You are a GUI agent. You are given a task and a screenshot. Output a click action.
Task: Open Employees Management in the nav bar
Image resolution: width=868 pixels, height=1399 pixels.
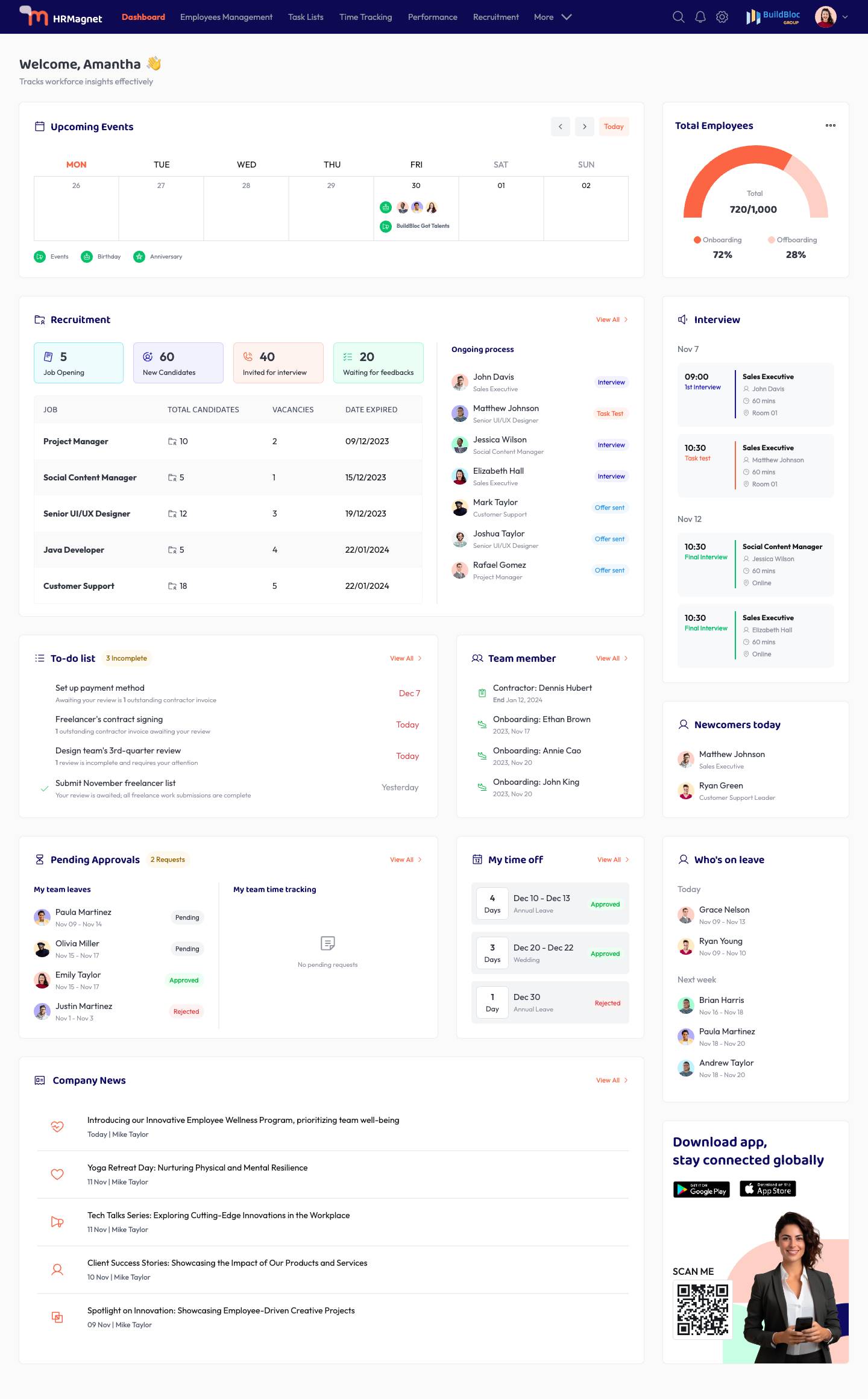[226, 17]
